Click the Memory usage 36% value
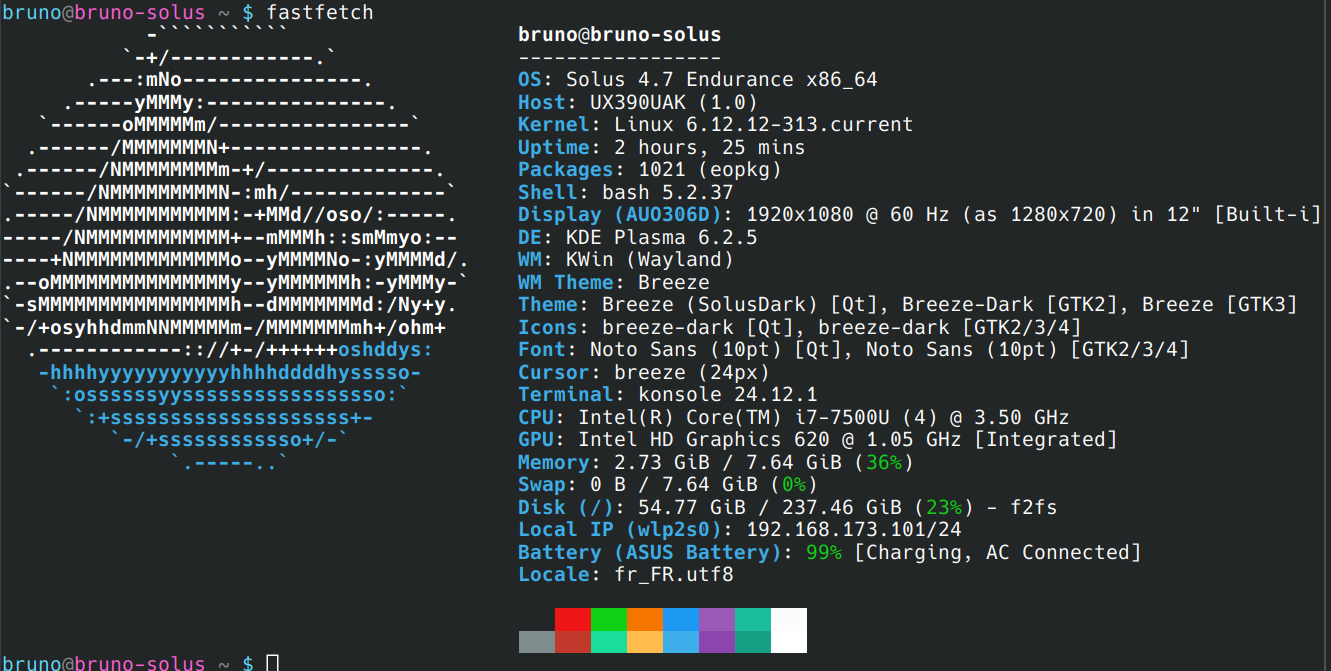Viewport: 1331px width, 671px height. pyautogui.click(x=884, y=463)
